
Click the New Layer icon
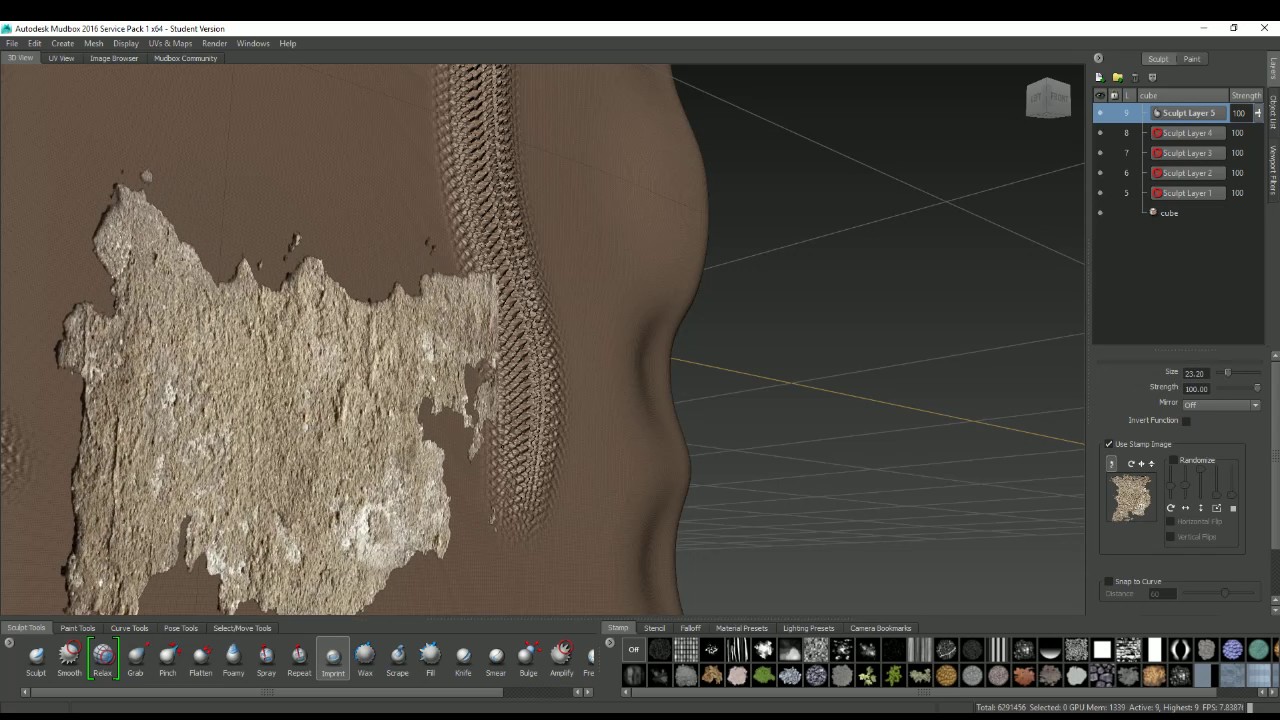tap(1099, 77)
